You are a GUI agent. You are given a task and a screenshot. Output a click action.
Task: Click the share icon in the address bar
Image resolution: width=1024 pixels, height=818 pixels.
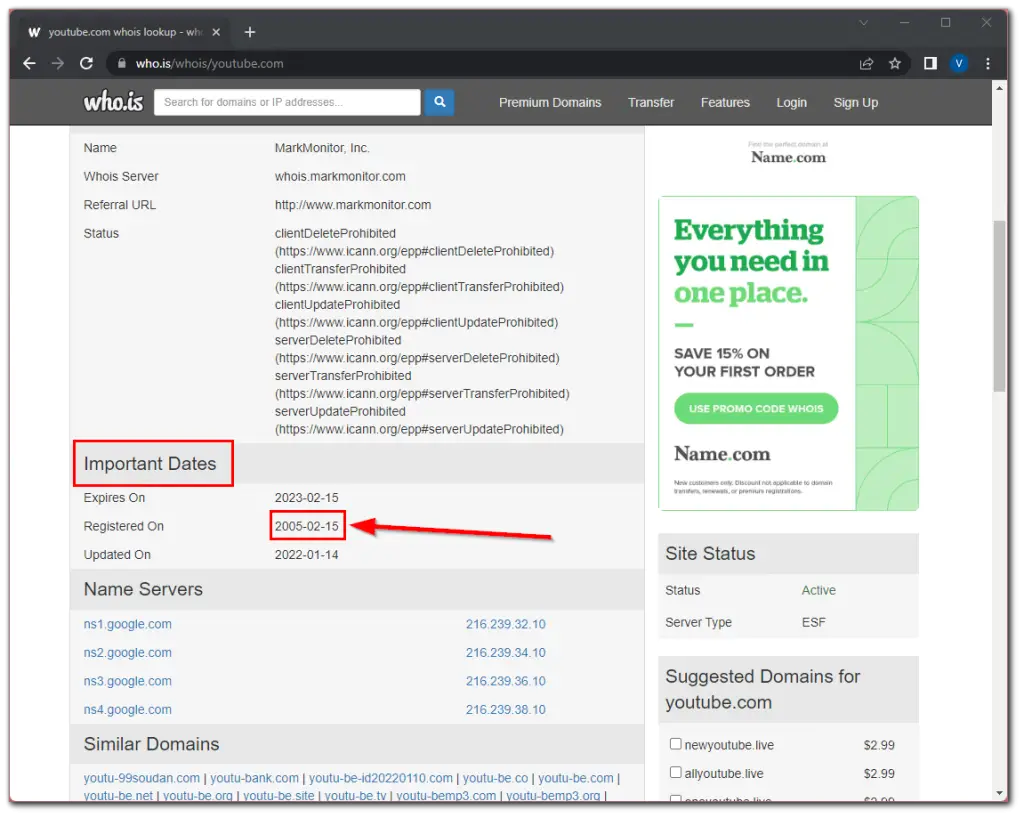867,63
